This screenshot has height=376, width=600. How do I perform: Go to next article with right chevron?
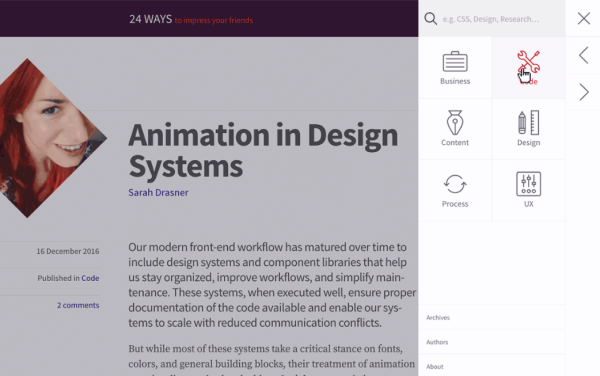(x=584, y=92)
